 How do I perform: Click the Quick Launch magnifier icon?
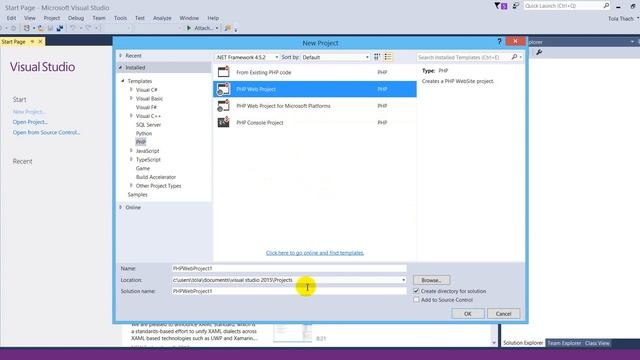point(606,6)
